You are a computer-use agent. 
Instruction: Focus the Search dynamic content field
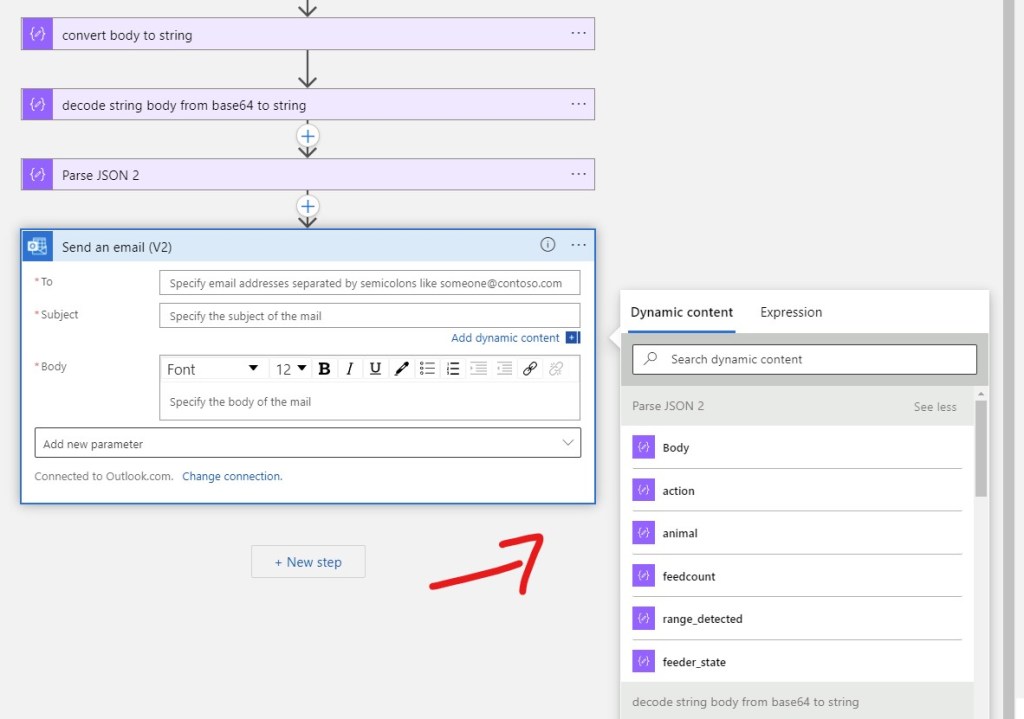point(805,359)
